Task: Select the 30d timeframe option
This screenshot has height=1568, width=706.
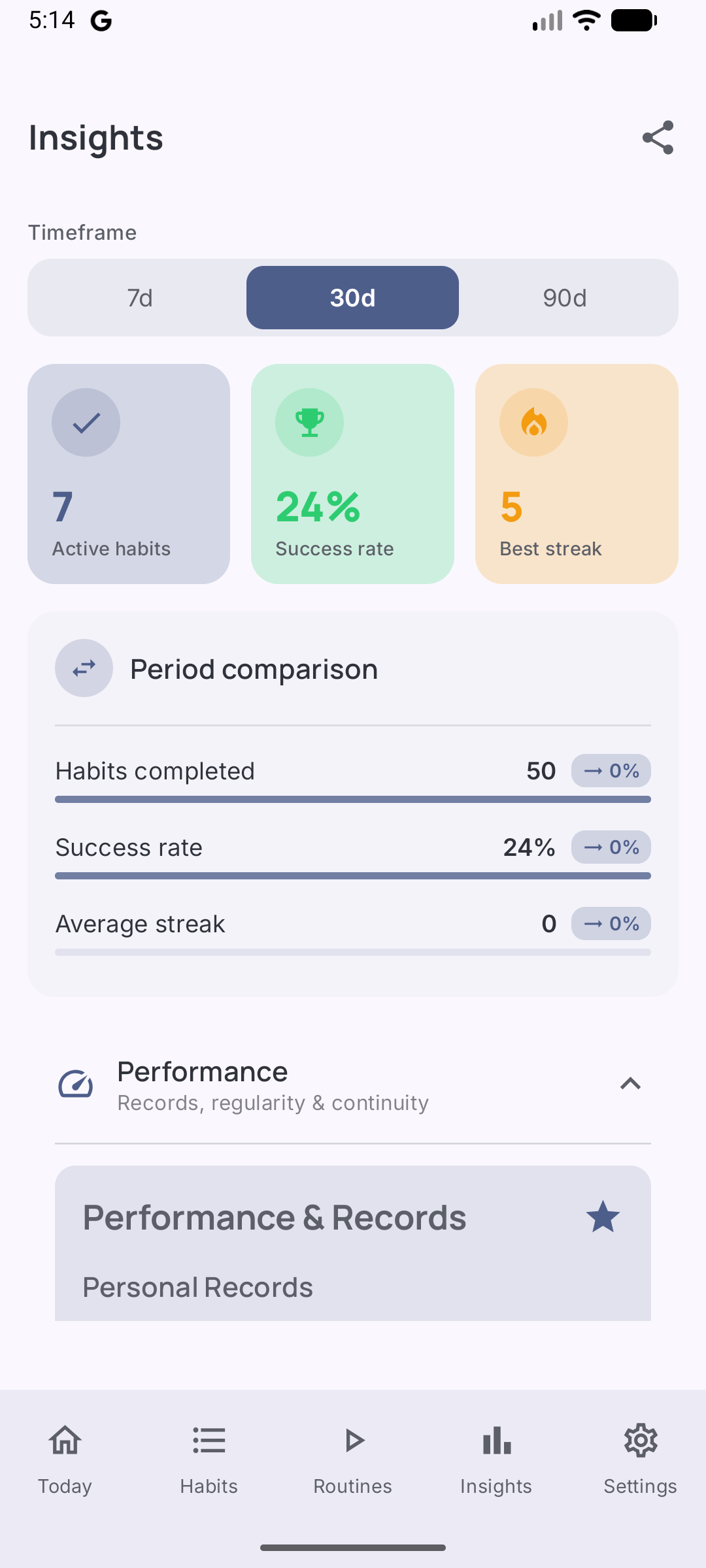Action: pos(352,298)
